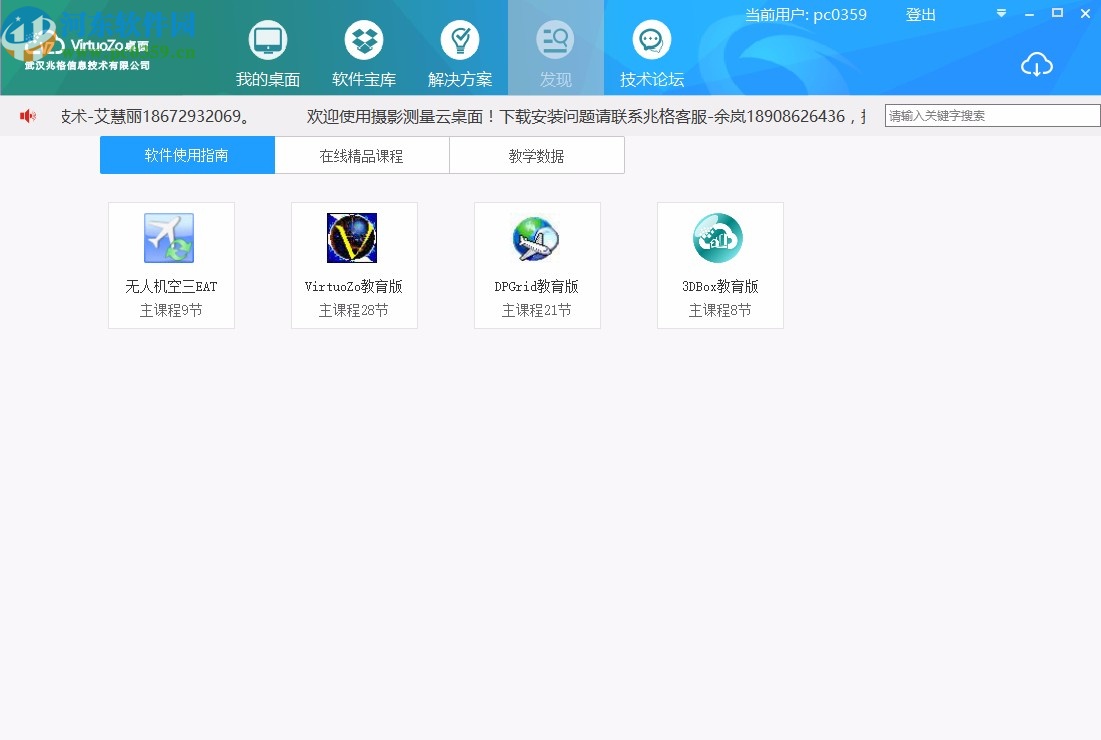Image resolution: width=1101 pixels, height=740 pixels.
Task: Select the 软件使用指南 tab
Action: coord(186,155)
